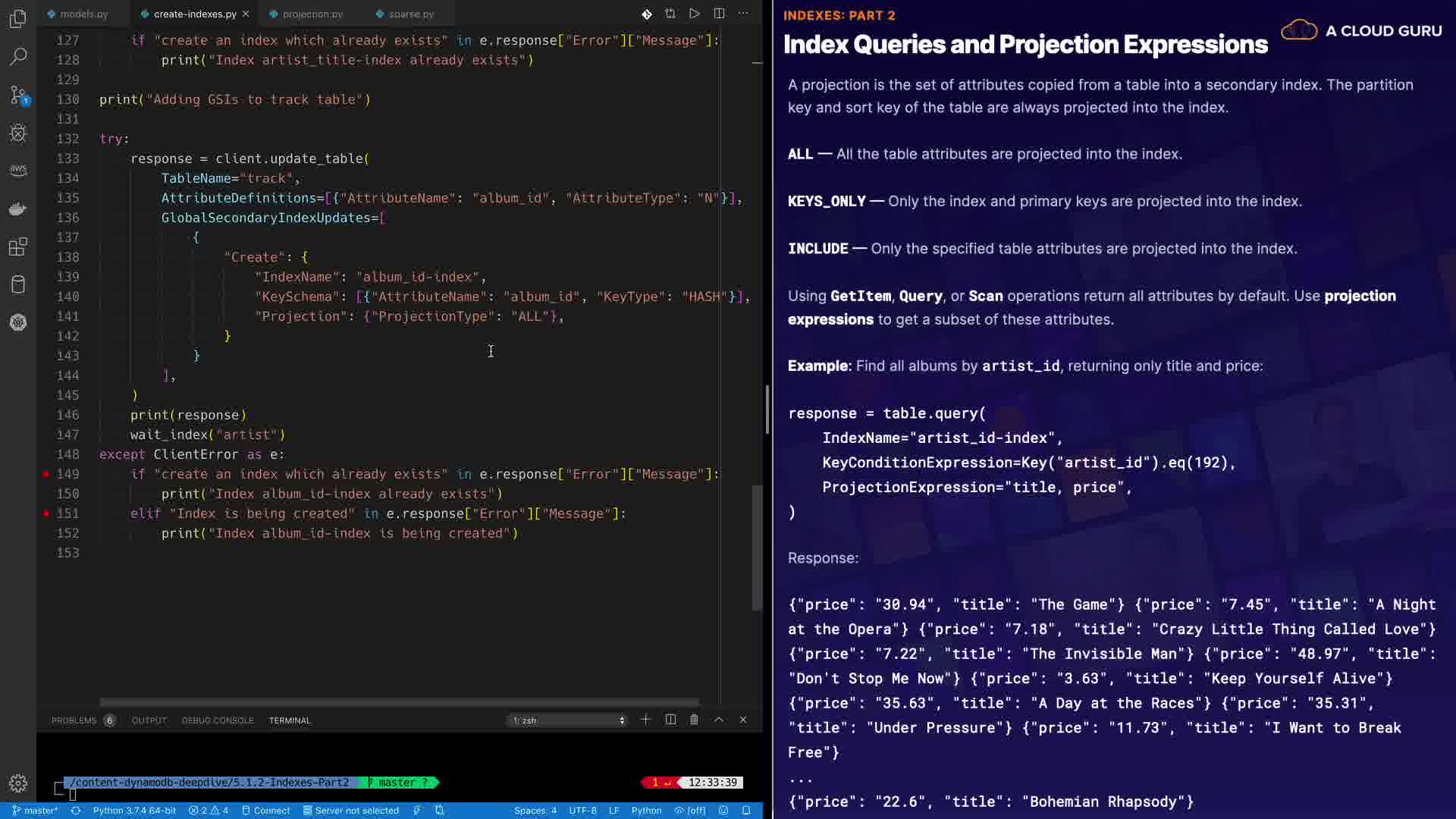Open the AWS Explorer view in the sidebar
Screen dimensions: 1456x819
coord(18,171)
